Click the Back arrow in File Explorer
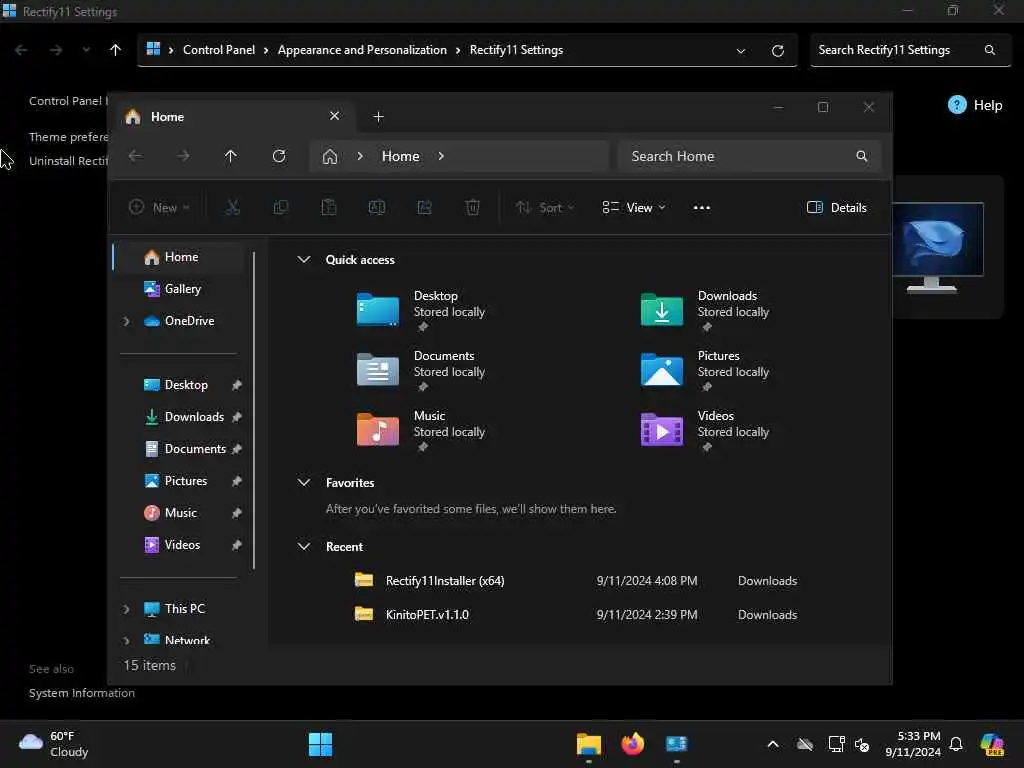The height and width of the screenshot is (768, 1024). point(135,156)
